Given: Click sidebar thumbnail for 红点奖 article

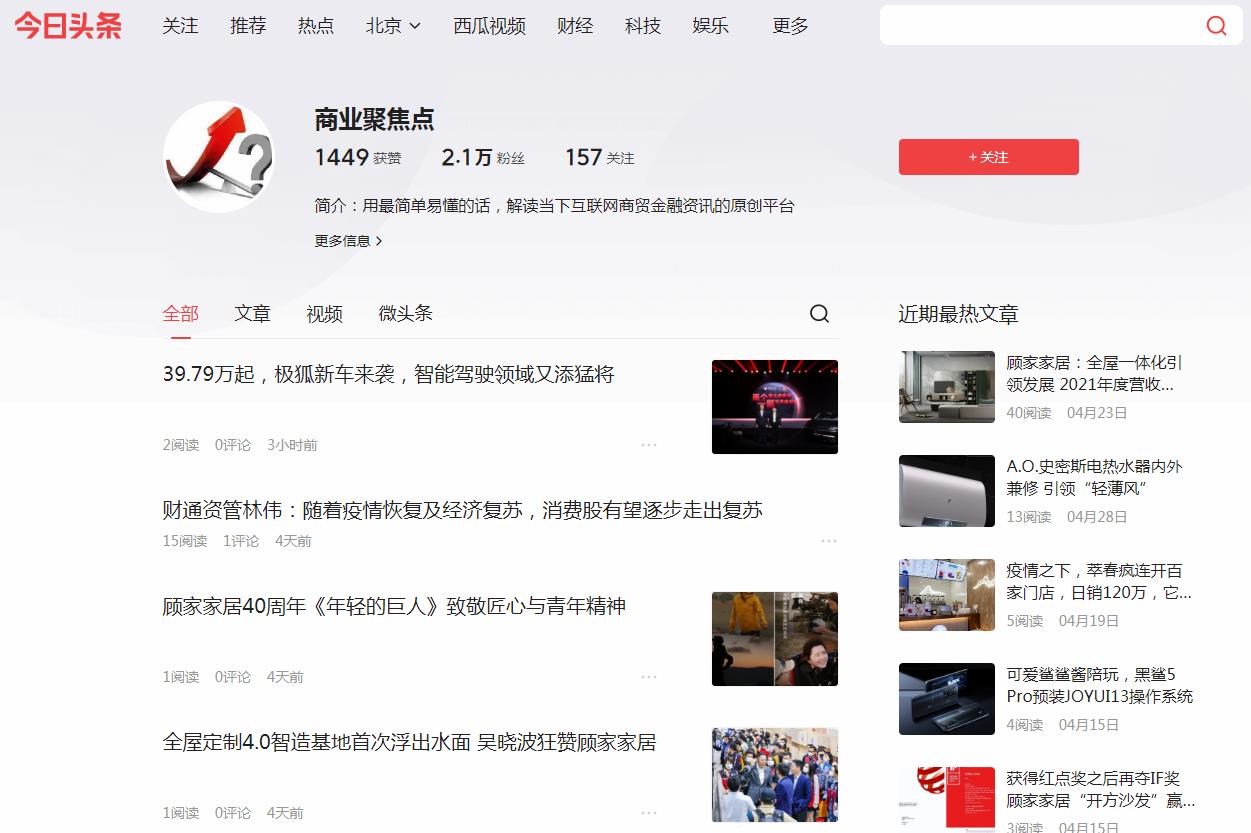Looking at the screenshot, I should [x=947, y=800].
